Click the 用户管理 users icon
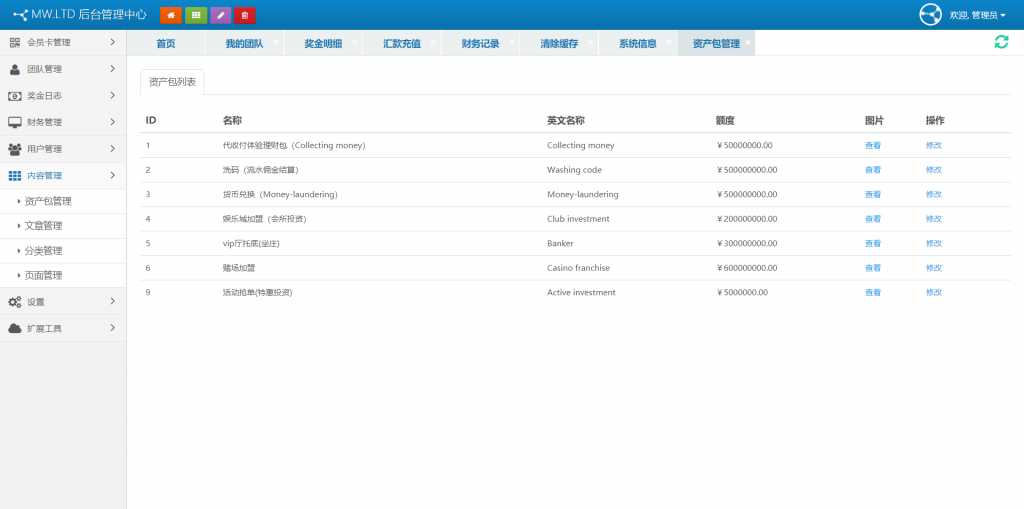Screen dimensions: 1024x509 click(14, 149)
